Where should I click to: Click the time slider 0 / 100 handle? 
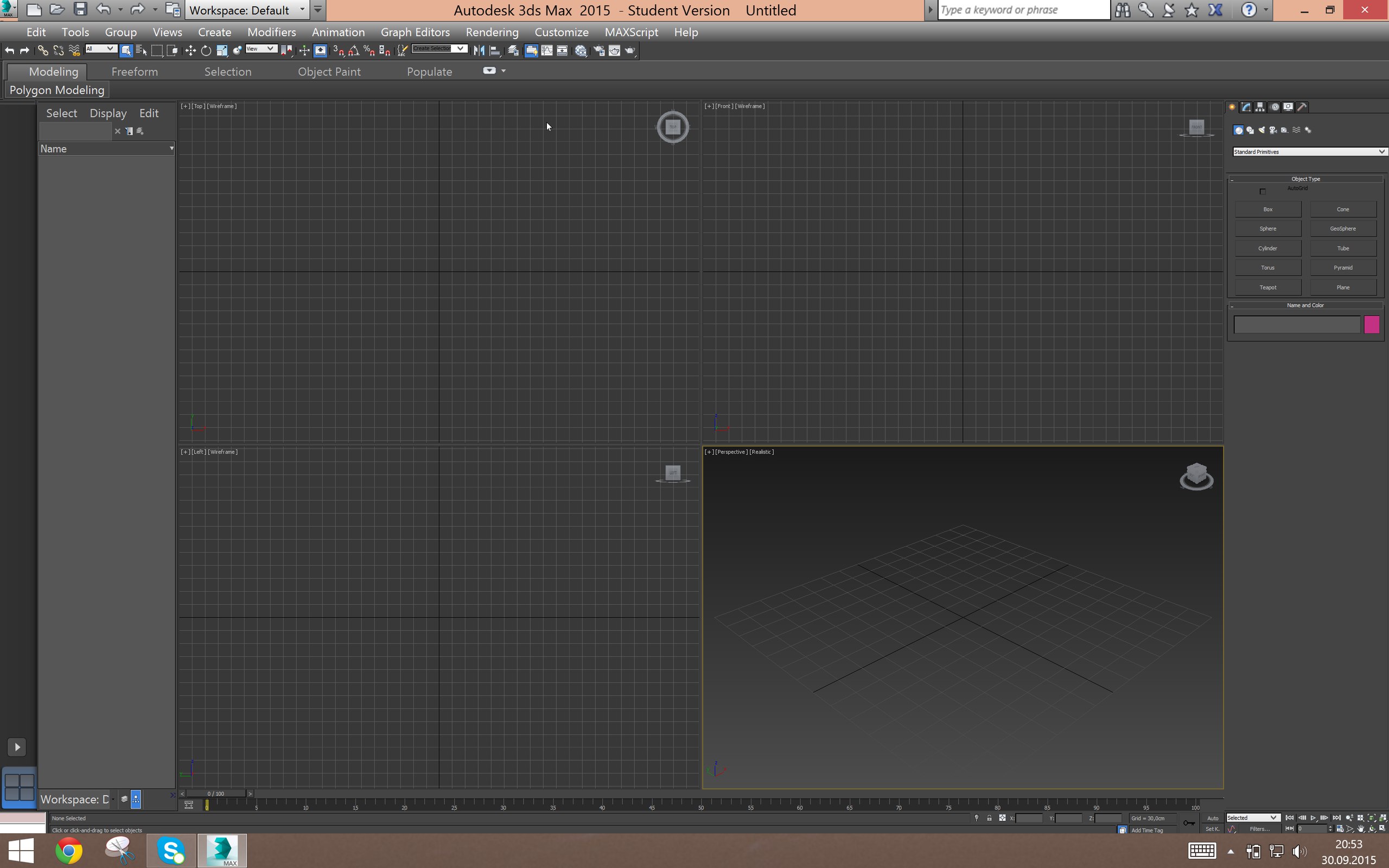point(216,794)
